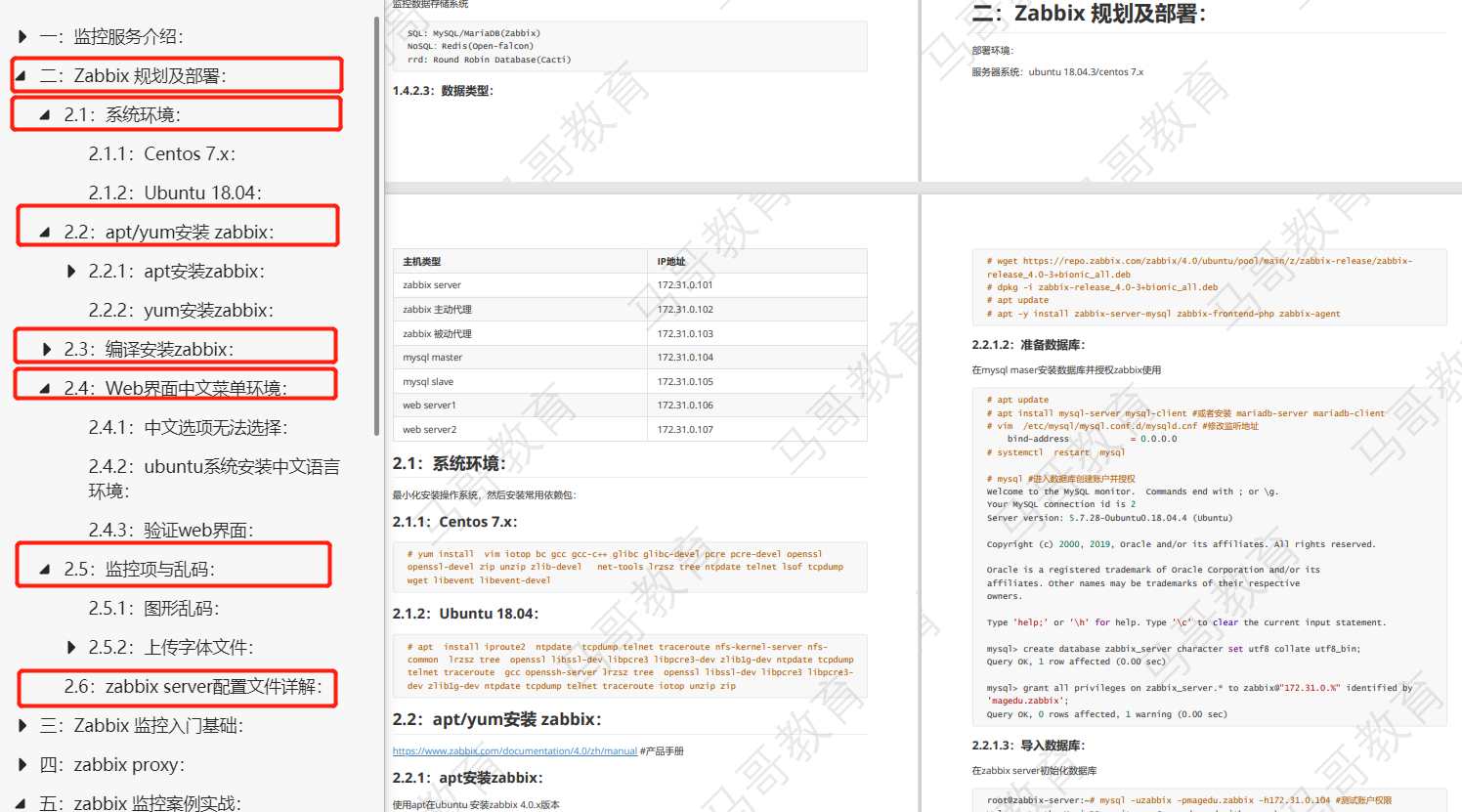Screen dimensions: 1462x812
Task: Jump to 二：Zabbix 规划及部署 in outline
Action: coord(133,76)
